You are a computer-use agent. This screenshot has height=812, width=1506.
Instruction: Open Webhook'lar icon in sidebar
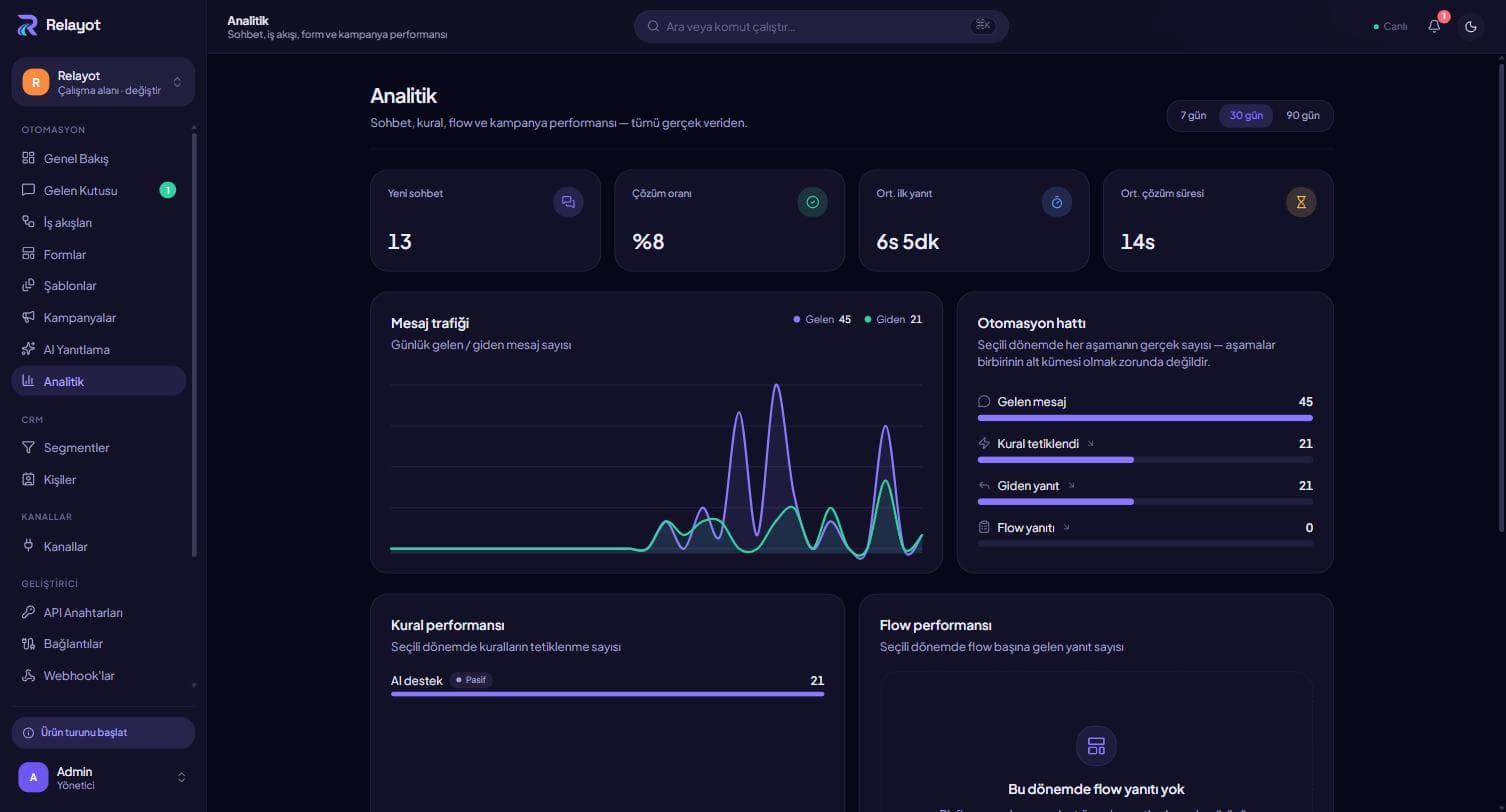point(28,675)
